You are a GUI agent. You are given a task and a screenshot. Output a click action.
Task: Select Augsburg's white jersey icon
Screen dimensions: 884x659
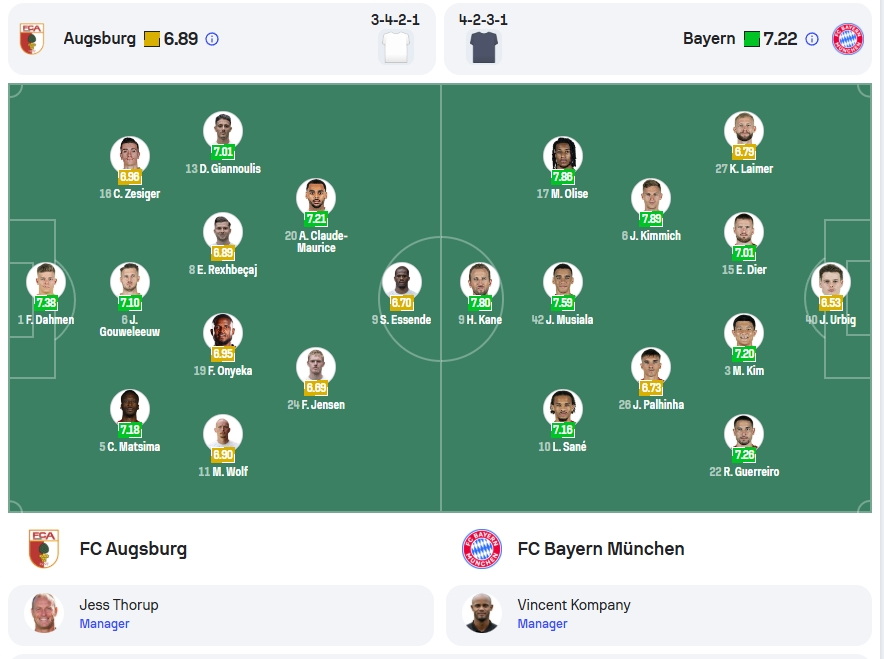[396, 47]
